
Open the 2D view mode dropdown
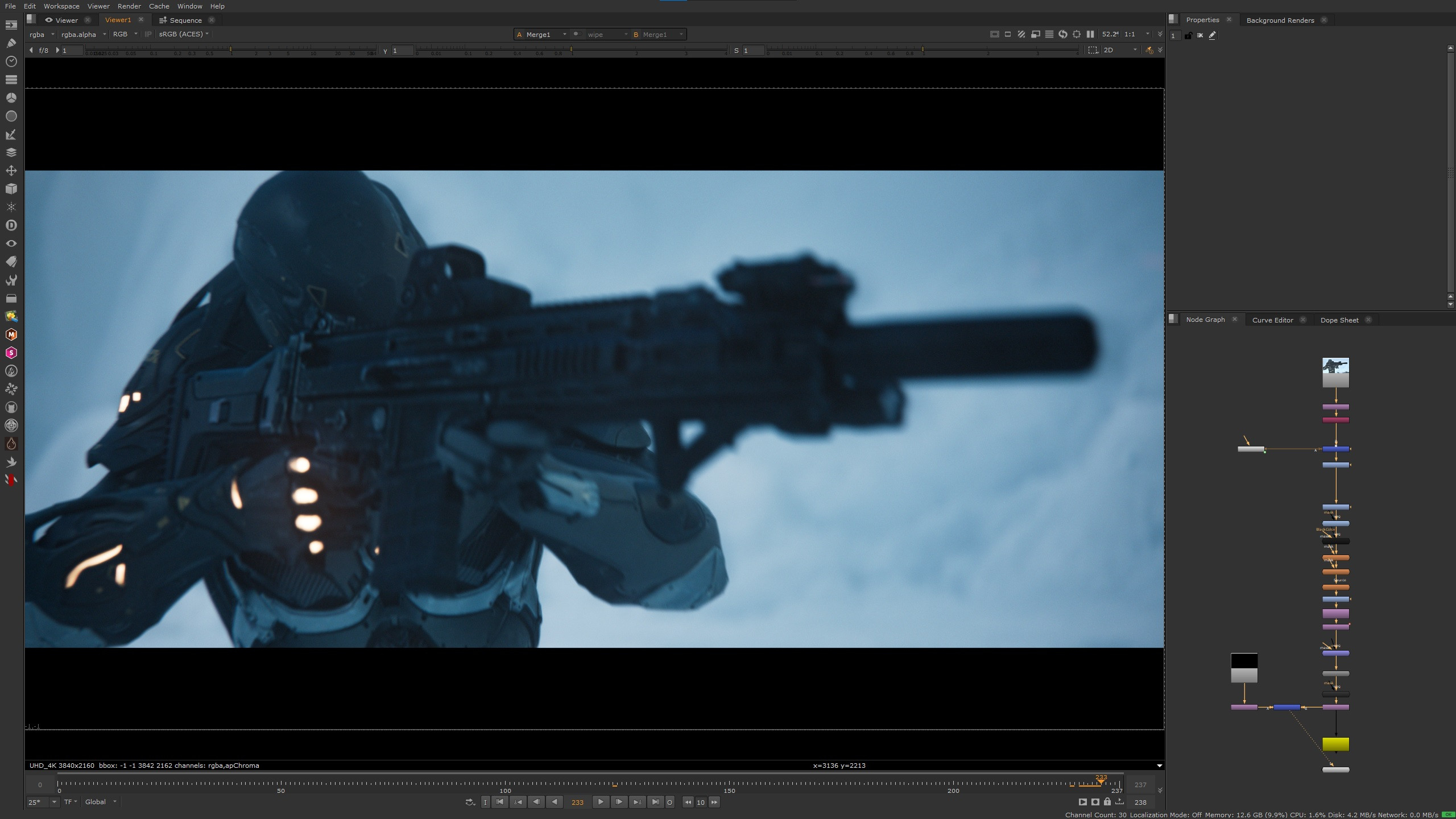pos(1120,50)
